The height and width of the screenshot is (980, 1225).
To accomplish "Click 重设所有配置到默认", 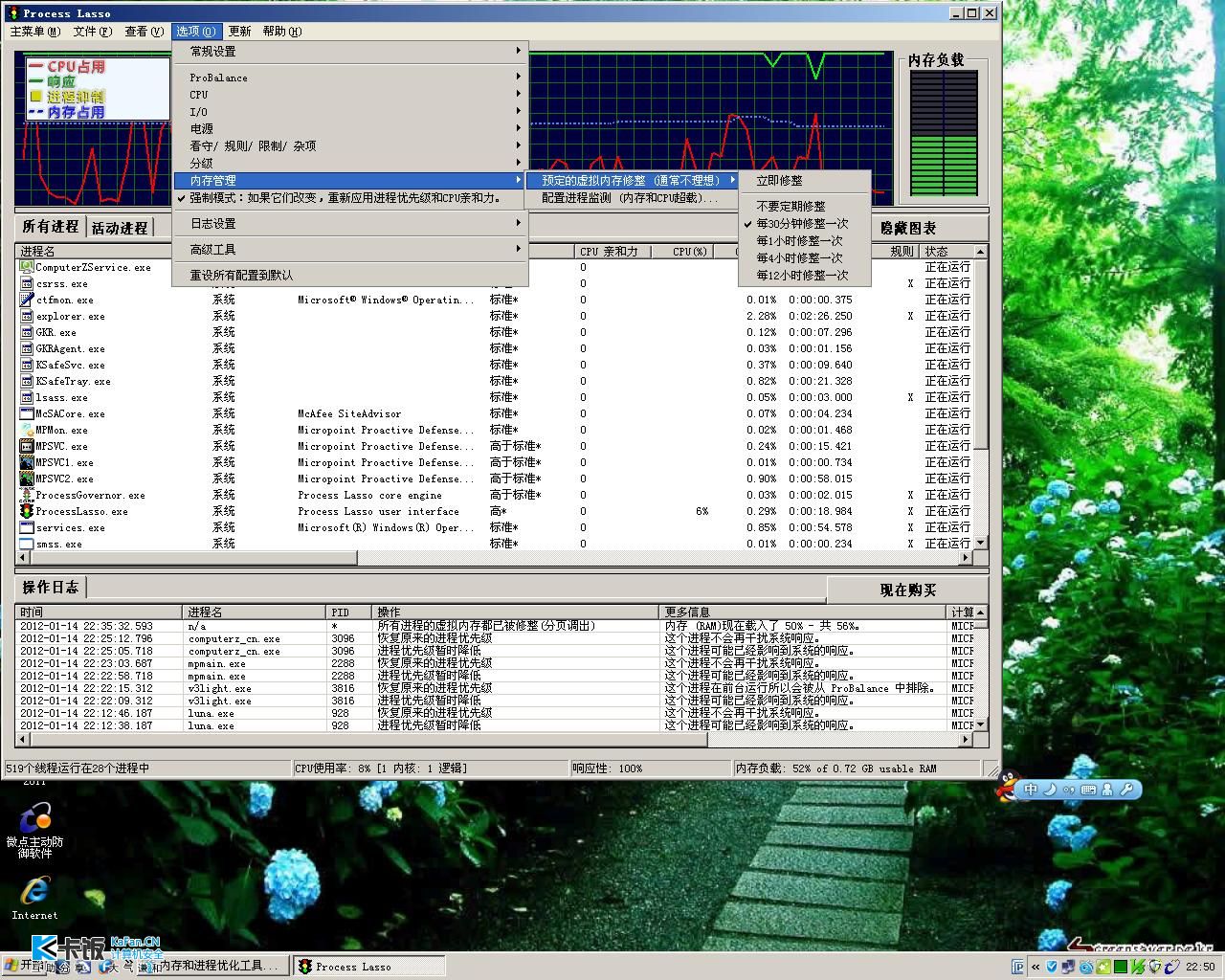I will (x=350, y=275).
